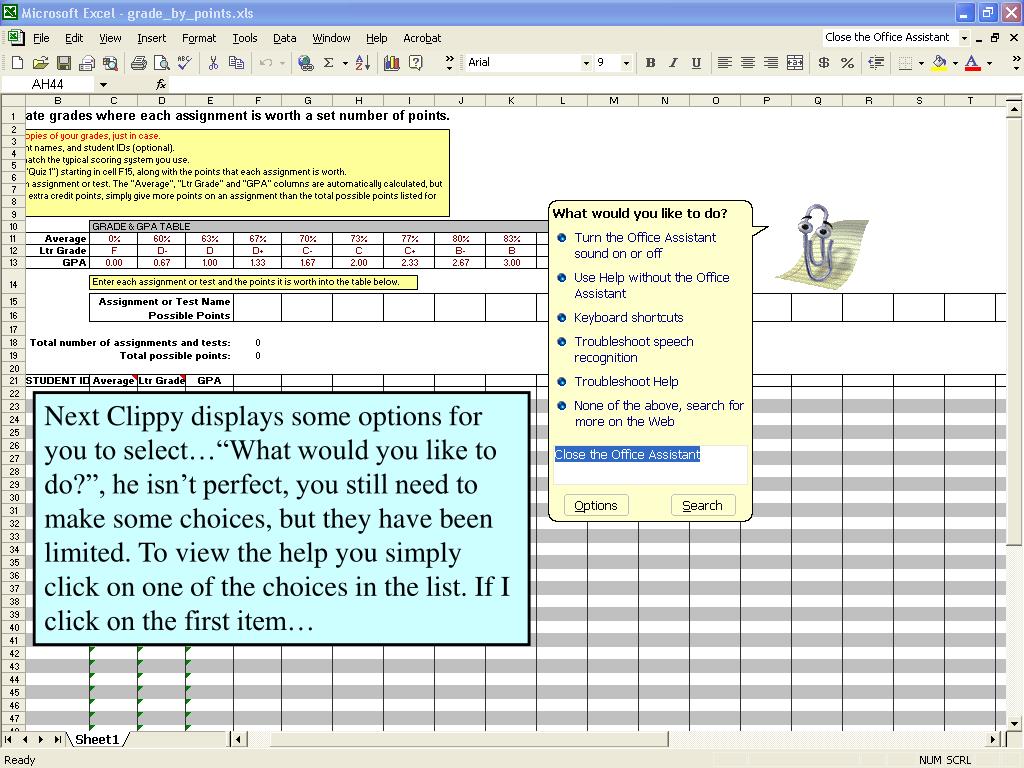Image resolution: width=1024 pixels, height=768 pixels.
Task: Choose Turn the Office Assistant sound on or off
Action: 645,246
